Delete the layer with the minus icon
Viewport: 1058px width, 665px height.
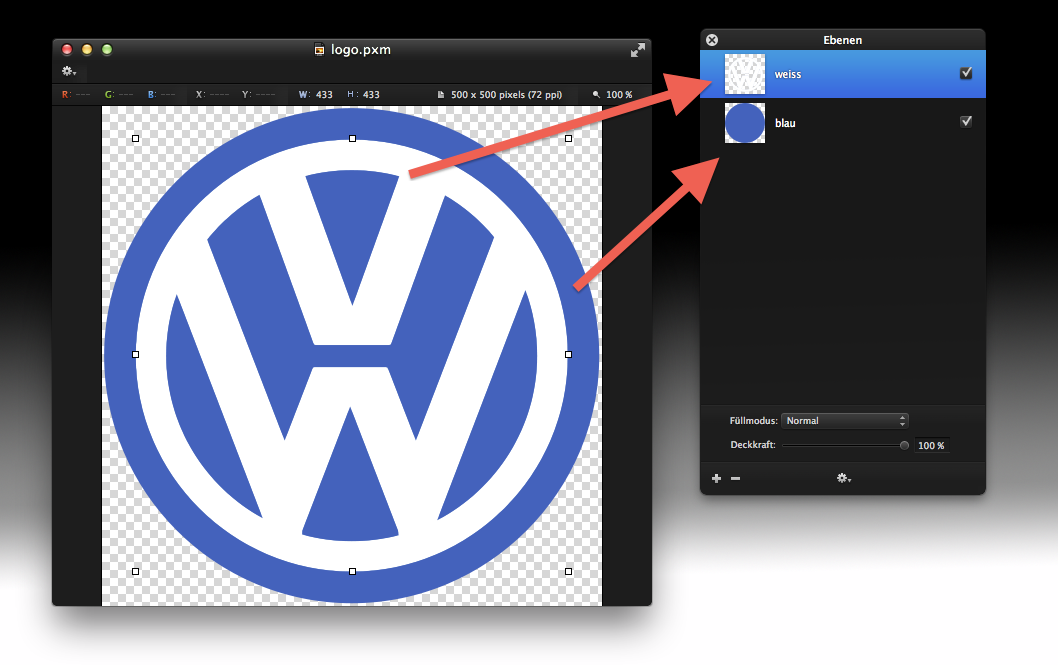735,478
